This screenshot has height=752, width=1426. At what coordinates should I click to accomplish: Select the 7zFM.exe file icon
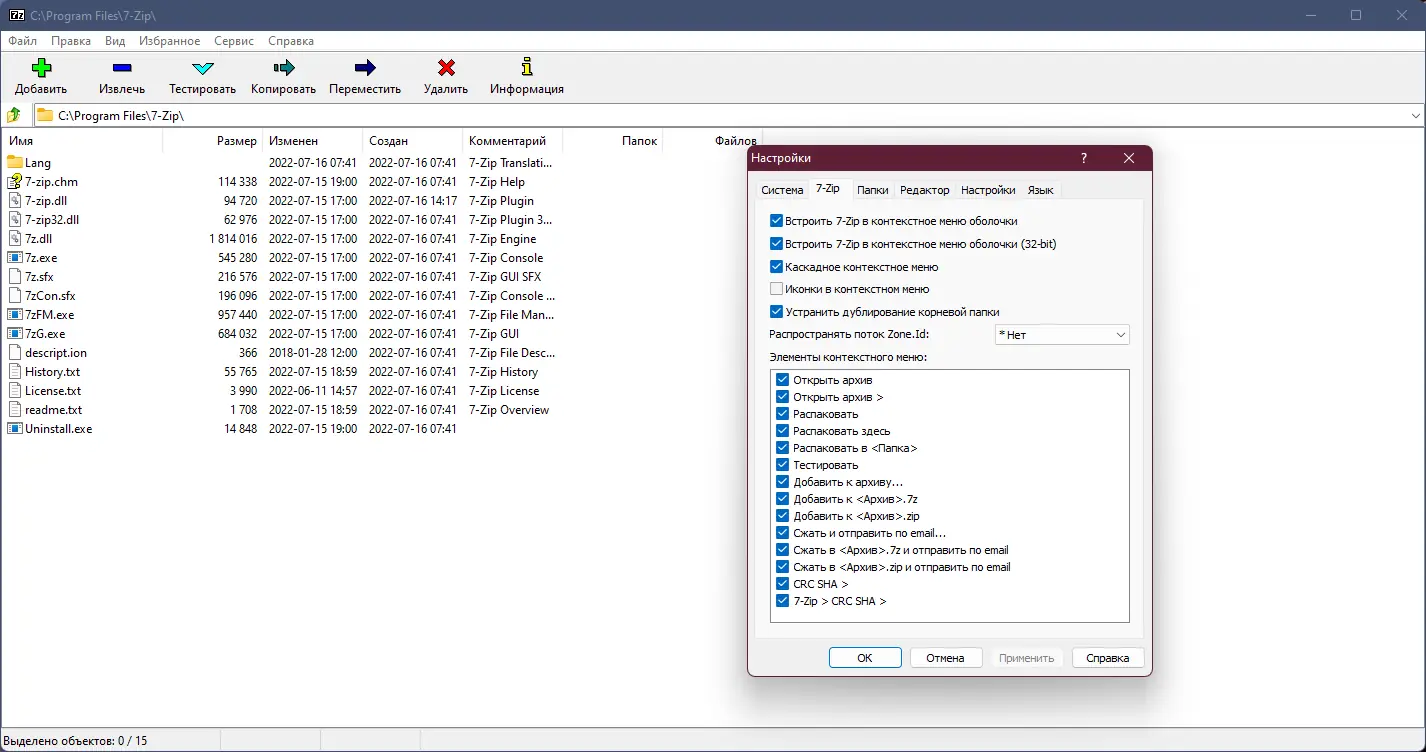coord(15,315)
